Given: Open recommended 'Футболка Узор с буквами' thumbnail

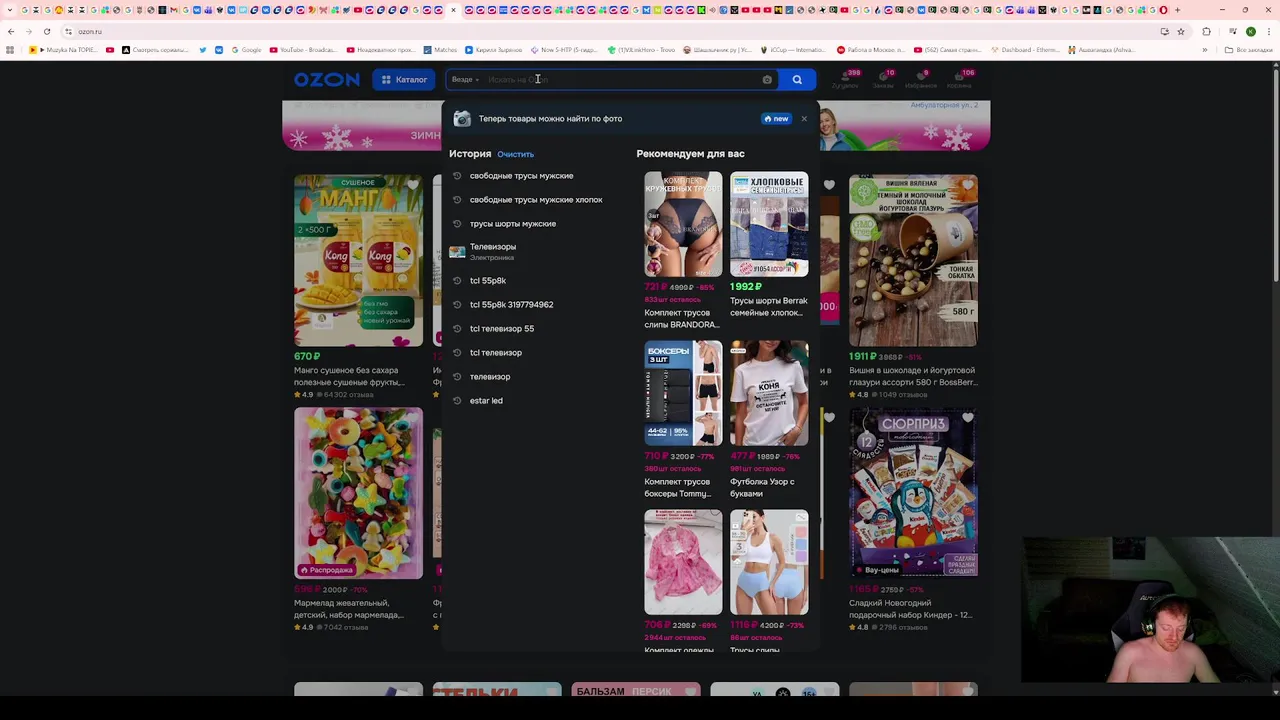Looking at the screenshot, I should click(769, 393).
